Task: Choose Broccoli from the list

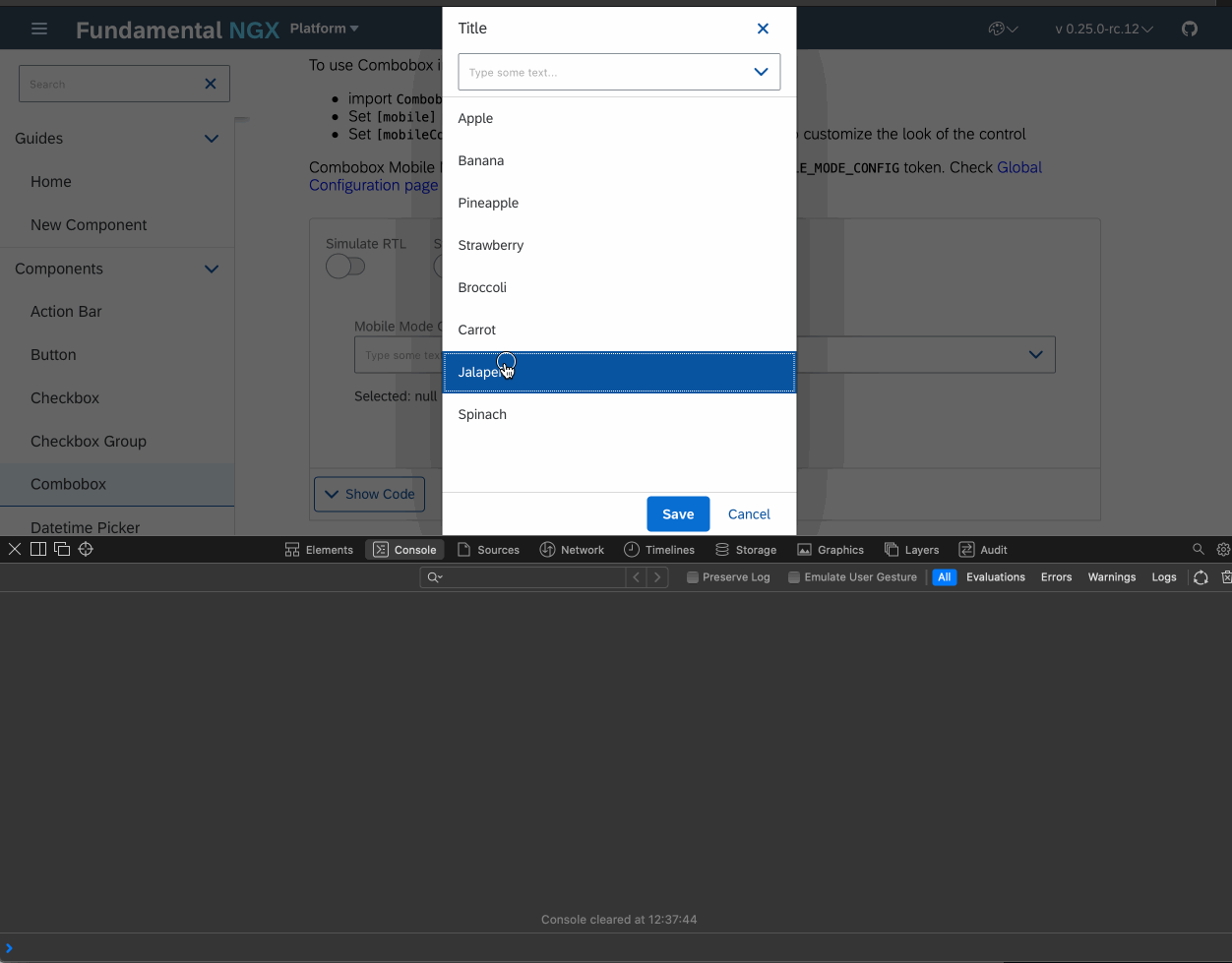Action: tap(619, 287)
